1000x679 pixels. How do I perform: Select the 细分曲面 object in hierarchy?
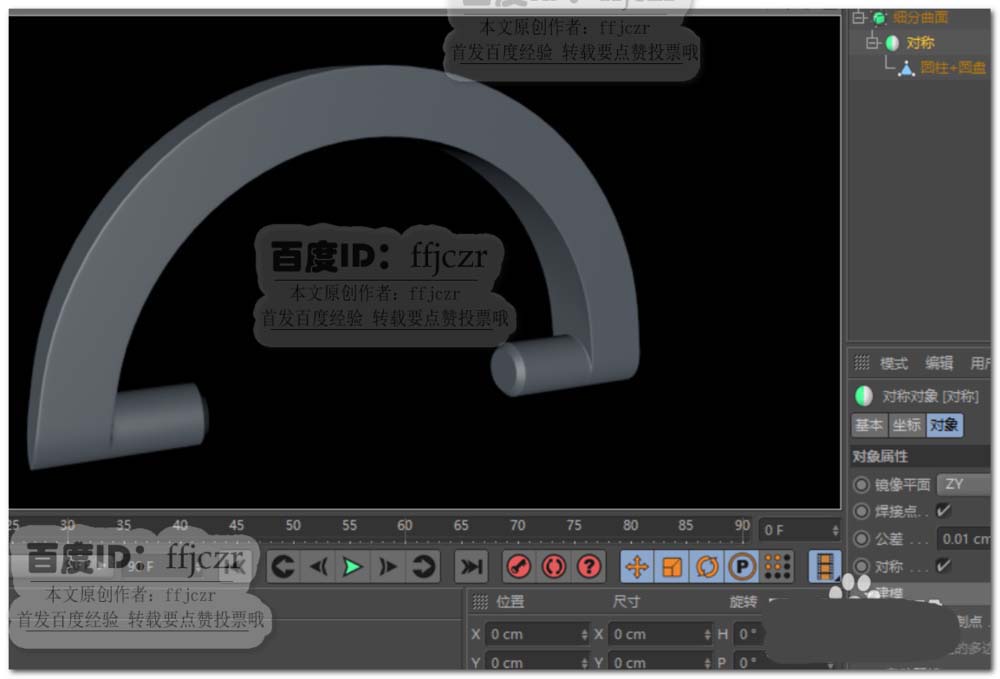coord(920,17)
